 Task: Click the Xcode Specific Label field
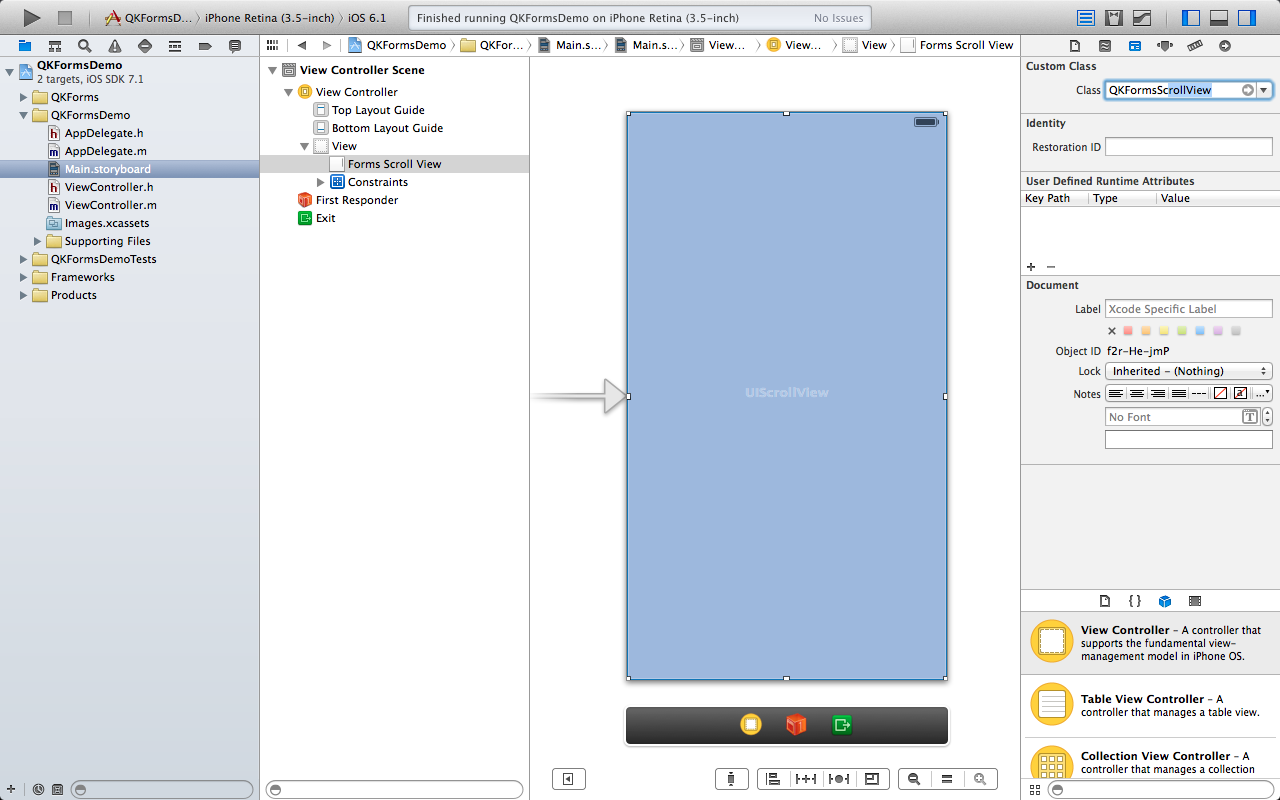click(x=1188, y=309)
